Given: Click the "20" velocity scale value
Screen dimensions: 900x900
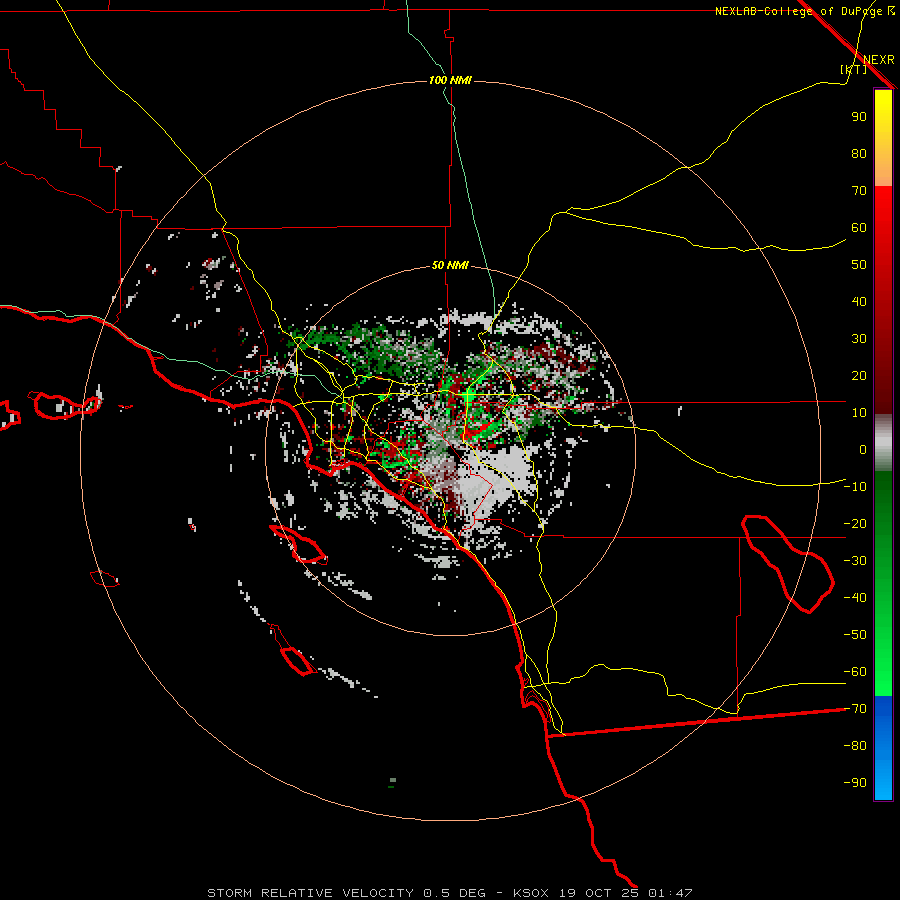Looking at the screenshot, I should tap(859, 376).
